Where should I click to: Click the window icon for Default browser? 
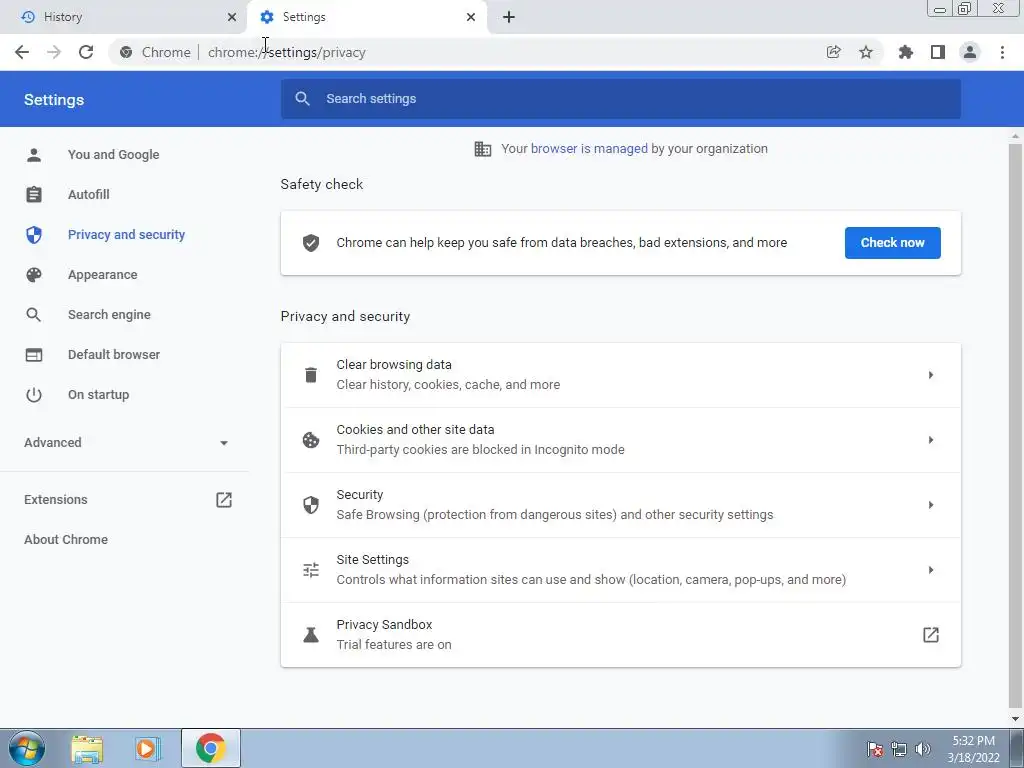(34, 355)
